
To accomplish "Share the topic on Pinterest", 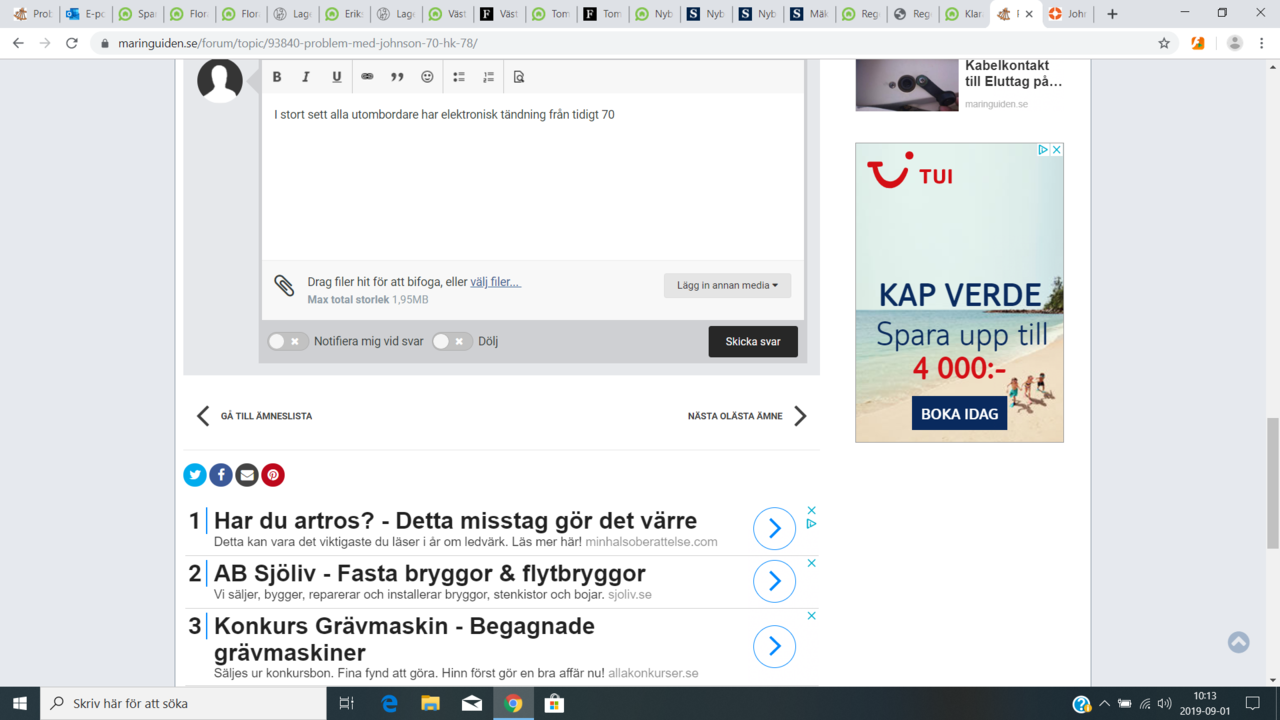I will click(273, 475).
